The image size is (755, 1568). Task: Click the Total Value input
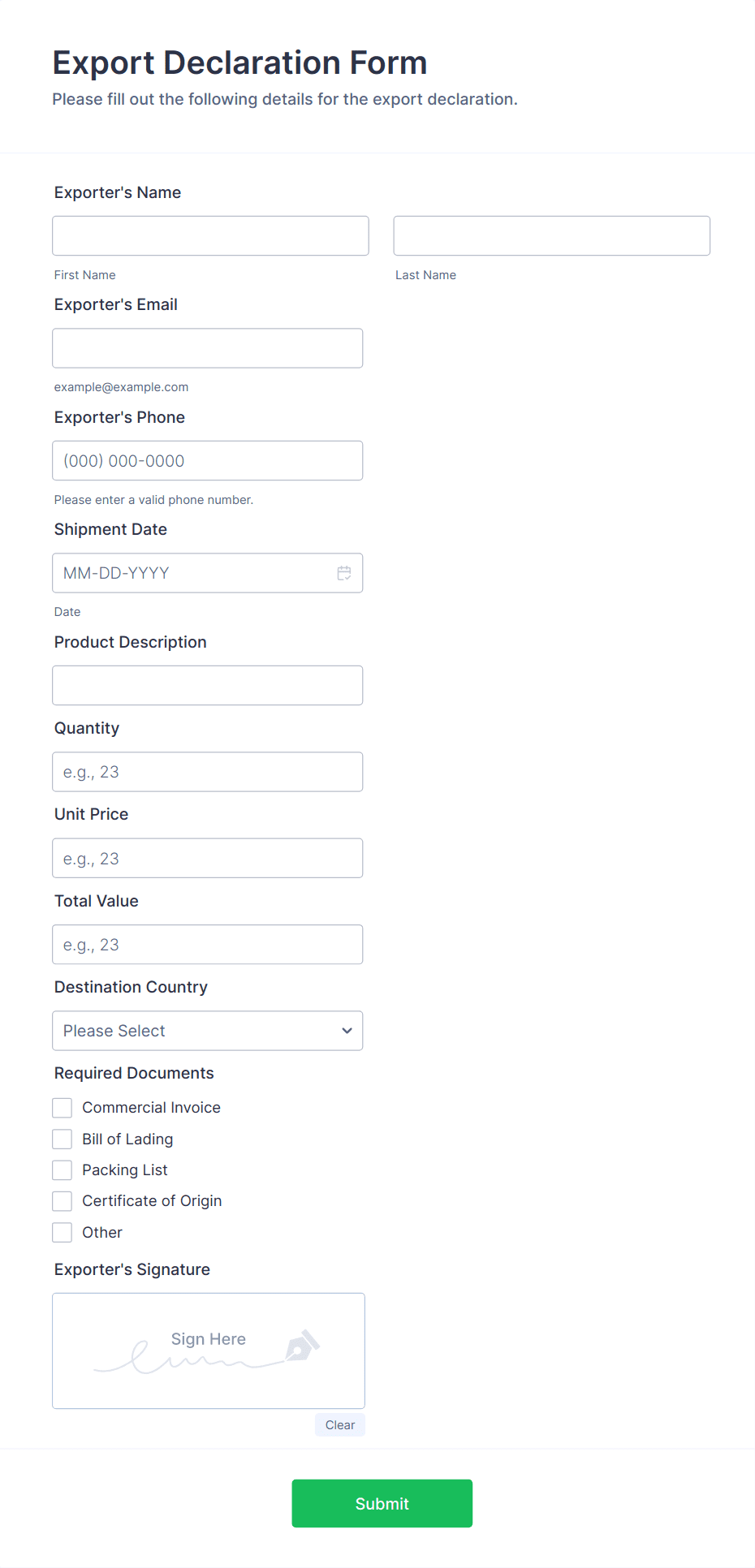[207, 944]
